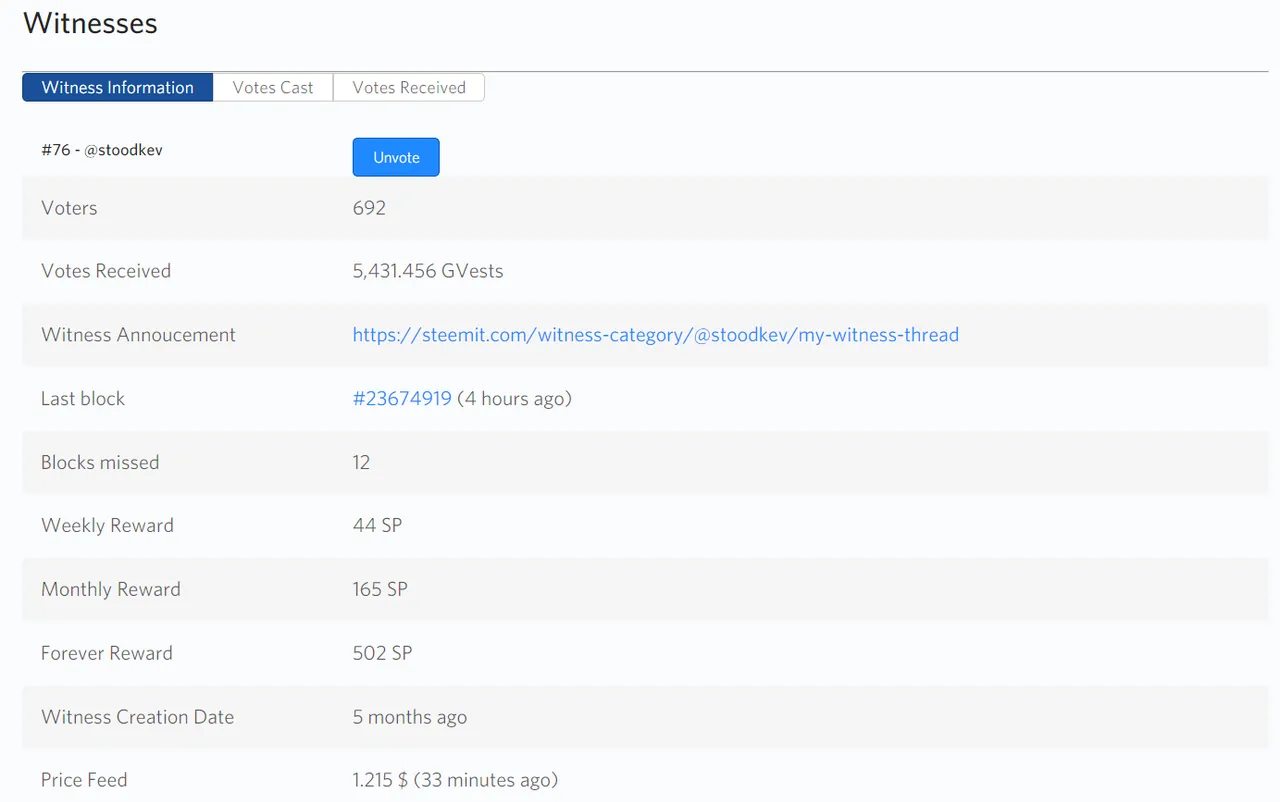1280x802 pixels.
Task: Click the Blocks missed label
Action: (100, 462)
